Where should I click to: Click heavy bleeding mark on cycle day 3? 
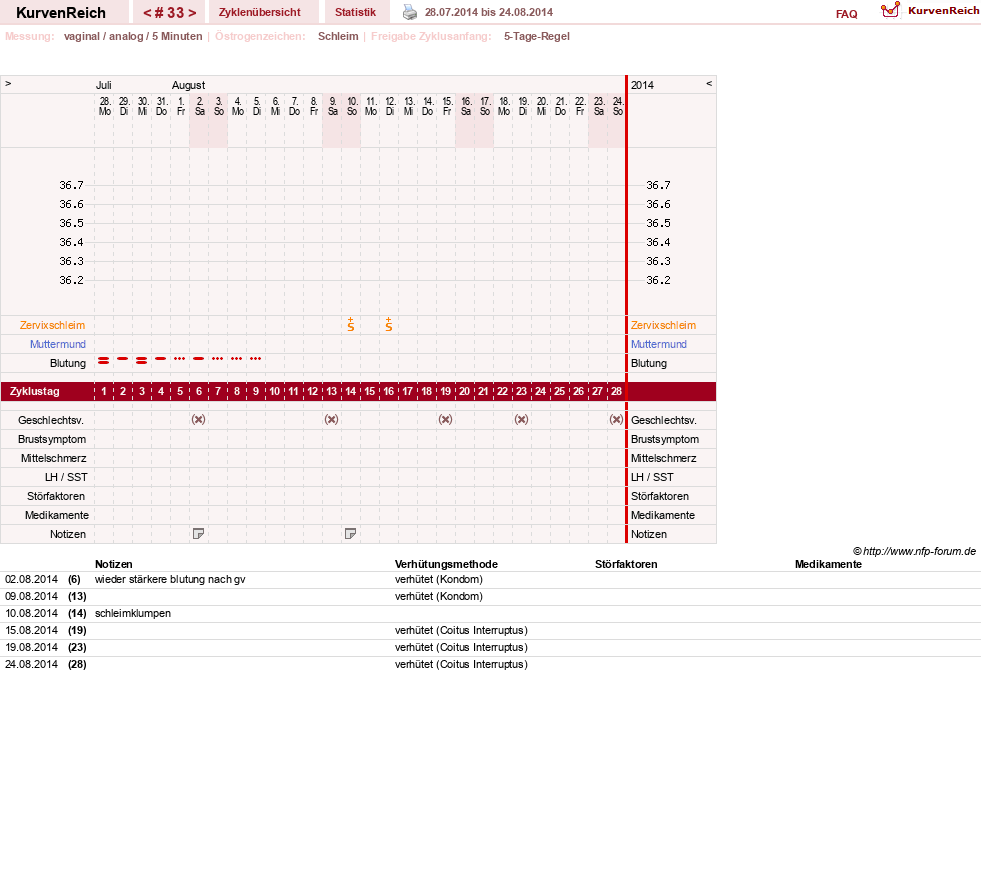[x=141, y=360]
